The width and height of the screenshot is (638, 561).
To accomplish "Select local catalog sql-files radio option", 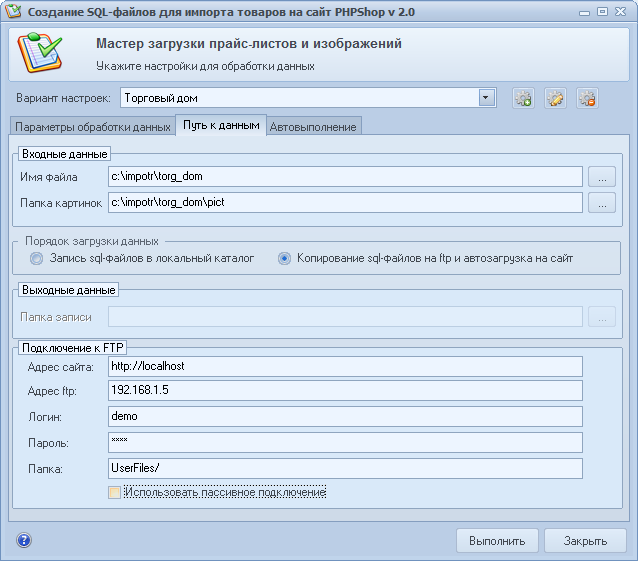I will tap(36, 258).
